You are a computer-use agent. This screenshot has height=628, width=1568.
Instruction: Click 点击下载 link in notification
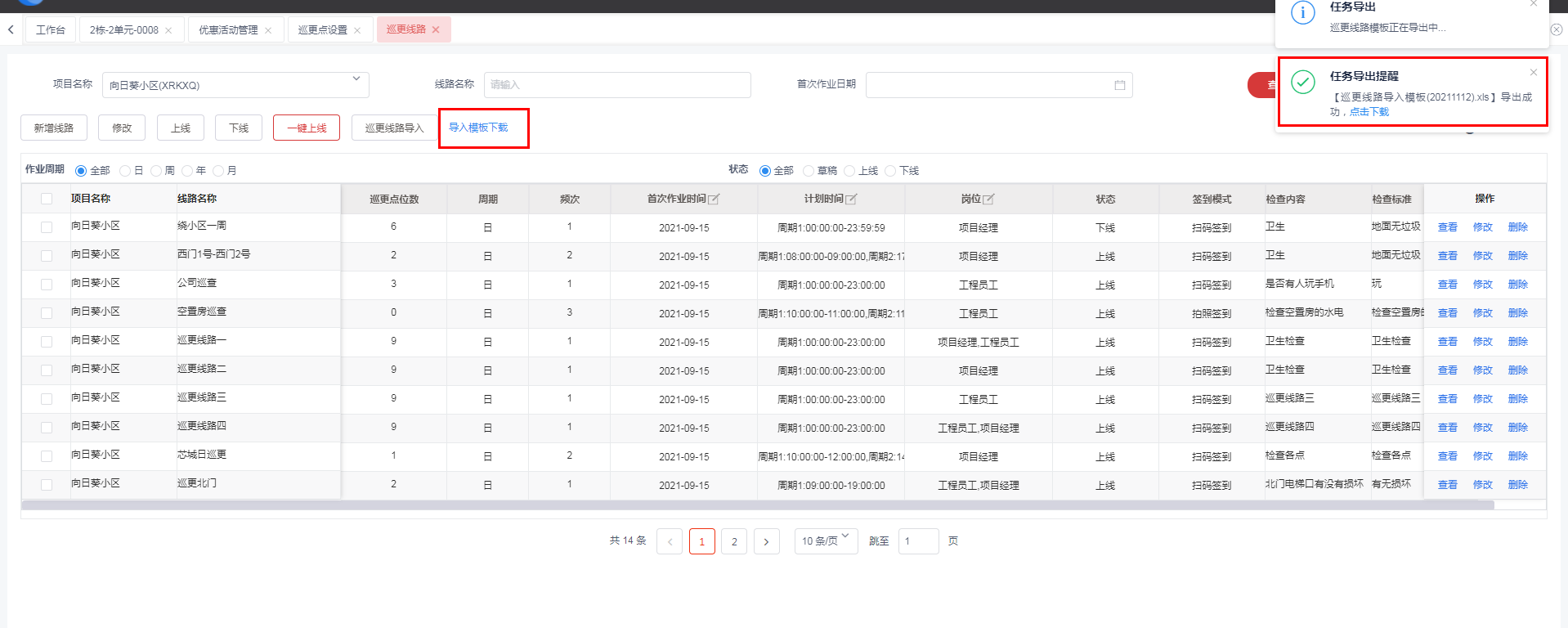[x=1369, y=112]
